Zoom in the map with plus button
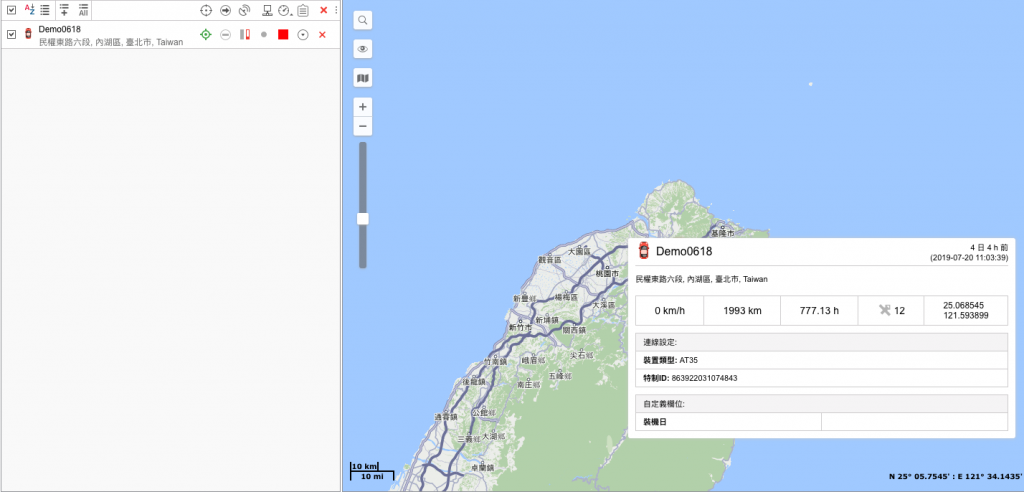 pos(363,107)
